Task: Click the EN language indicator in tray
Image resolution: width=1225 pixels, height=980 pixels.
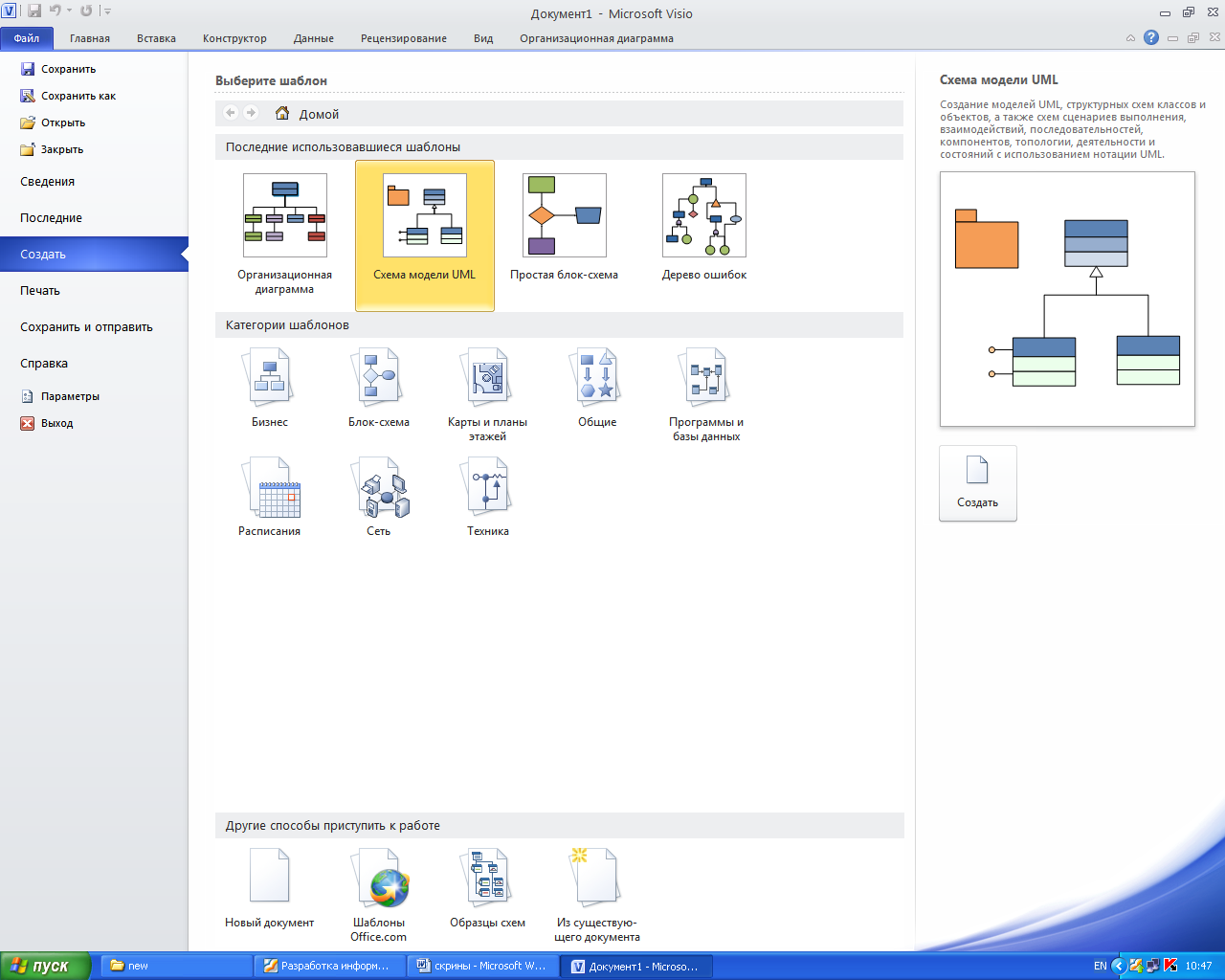Action: (1101, 966)
